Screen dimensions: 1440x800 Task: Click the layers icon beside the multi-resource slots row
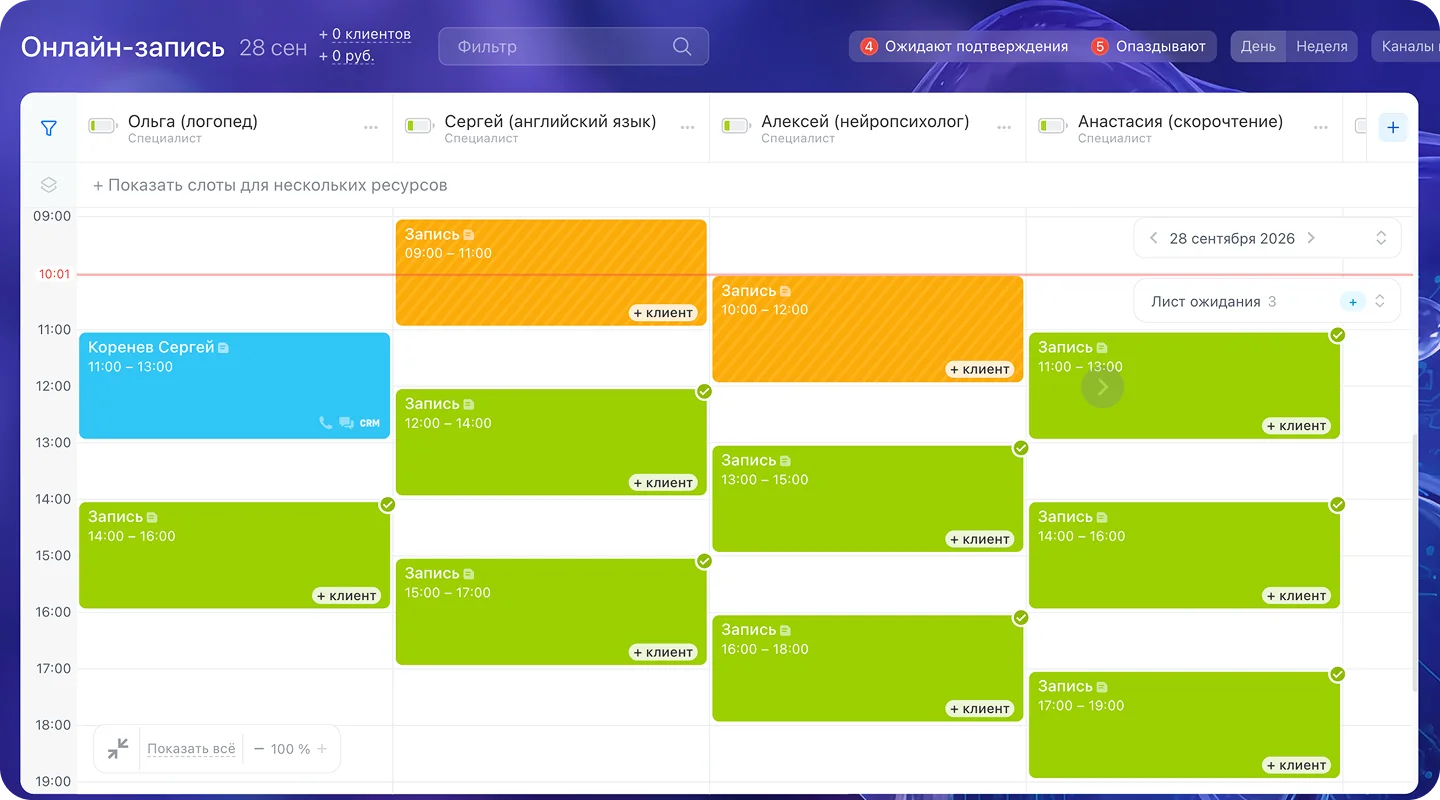tap(48, 185)
